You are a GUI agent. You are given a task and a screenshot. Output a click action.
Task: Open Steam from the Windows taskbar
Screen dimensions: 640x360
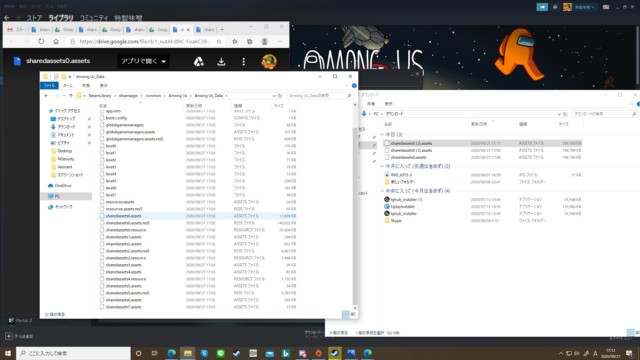click(x=335, y=353)
